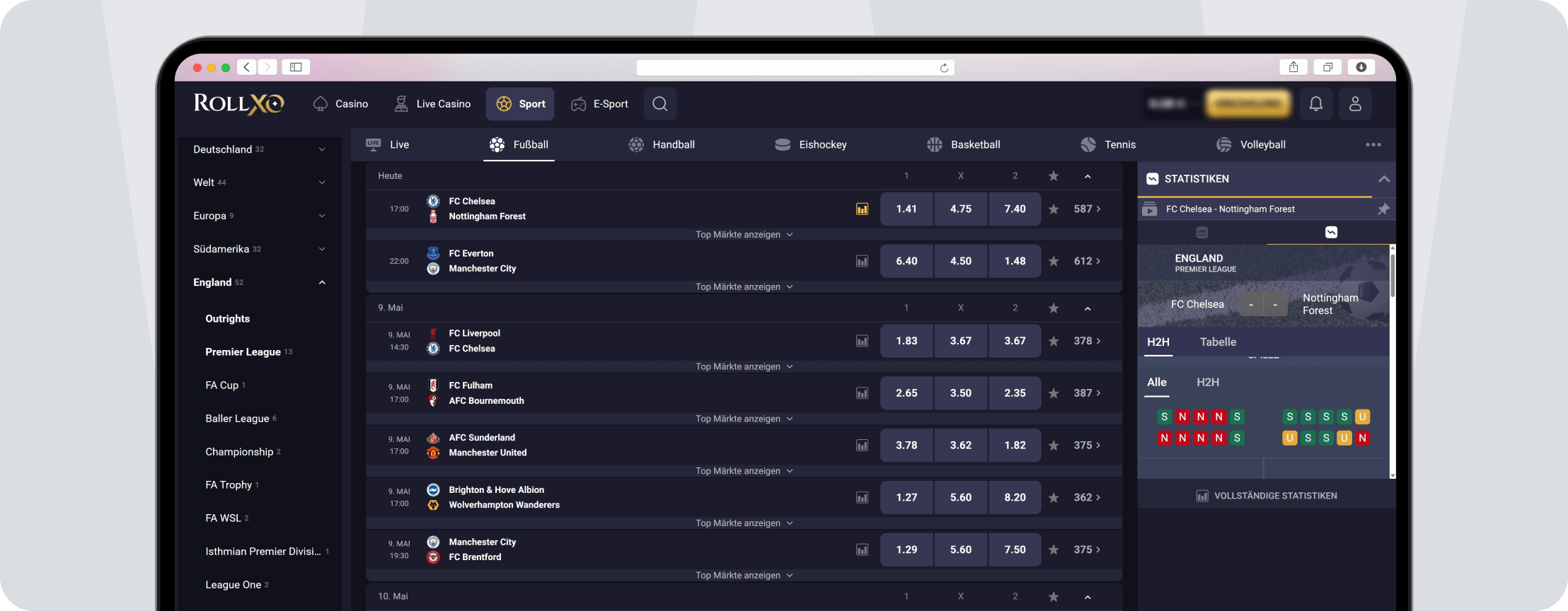Screen dimensions: 1568x611
Task: Click the RollXO logo
Action: pyautogui.click(x=239, y=103)
